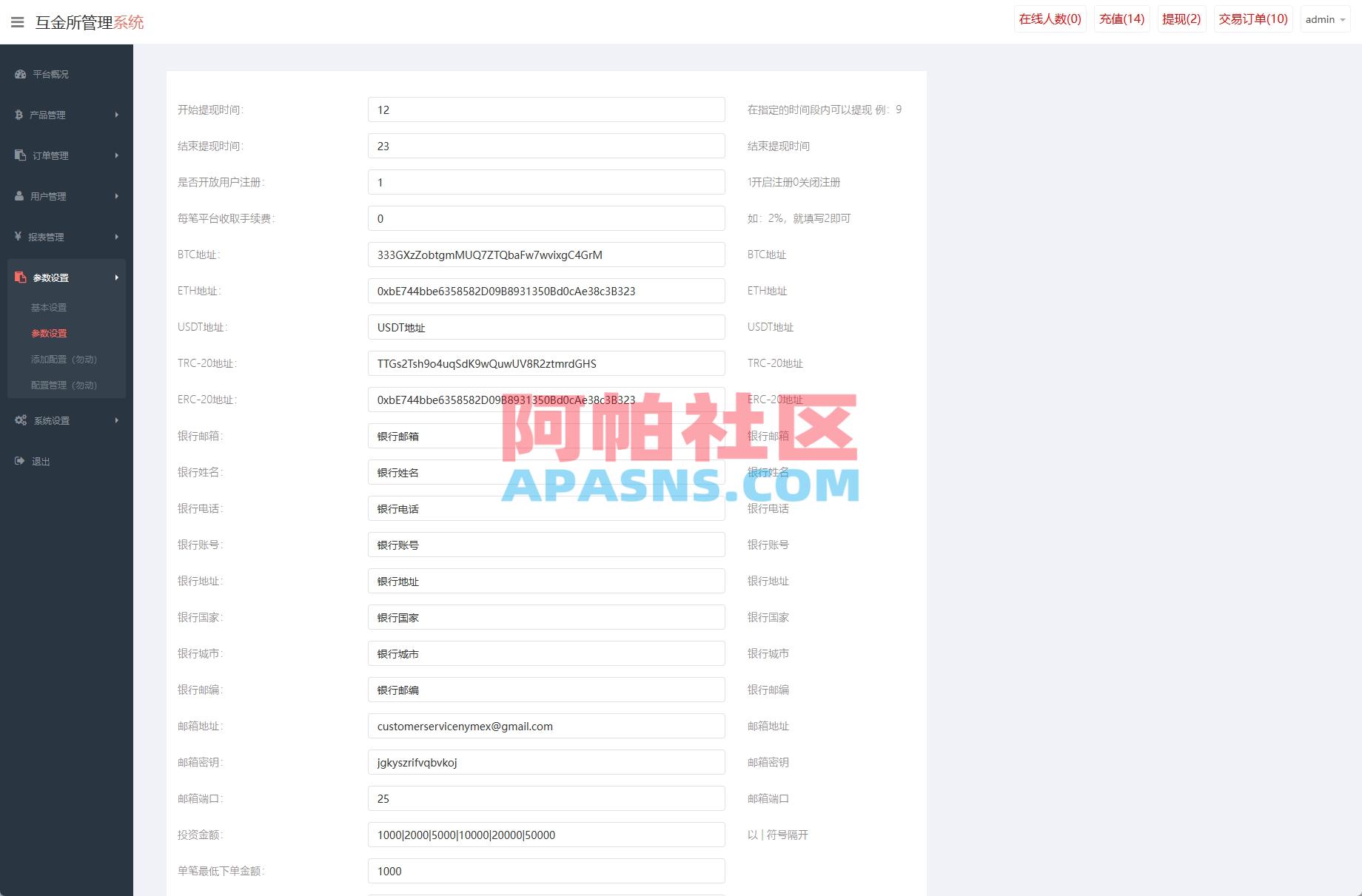This screenshot has height=896, width=1362.
Task: Select the 平台概况 dashboard icon
Action: coord(19,74)
